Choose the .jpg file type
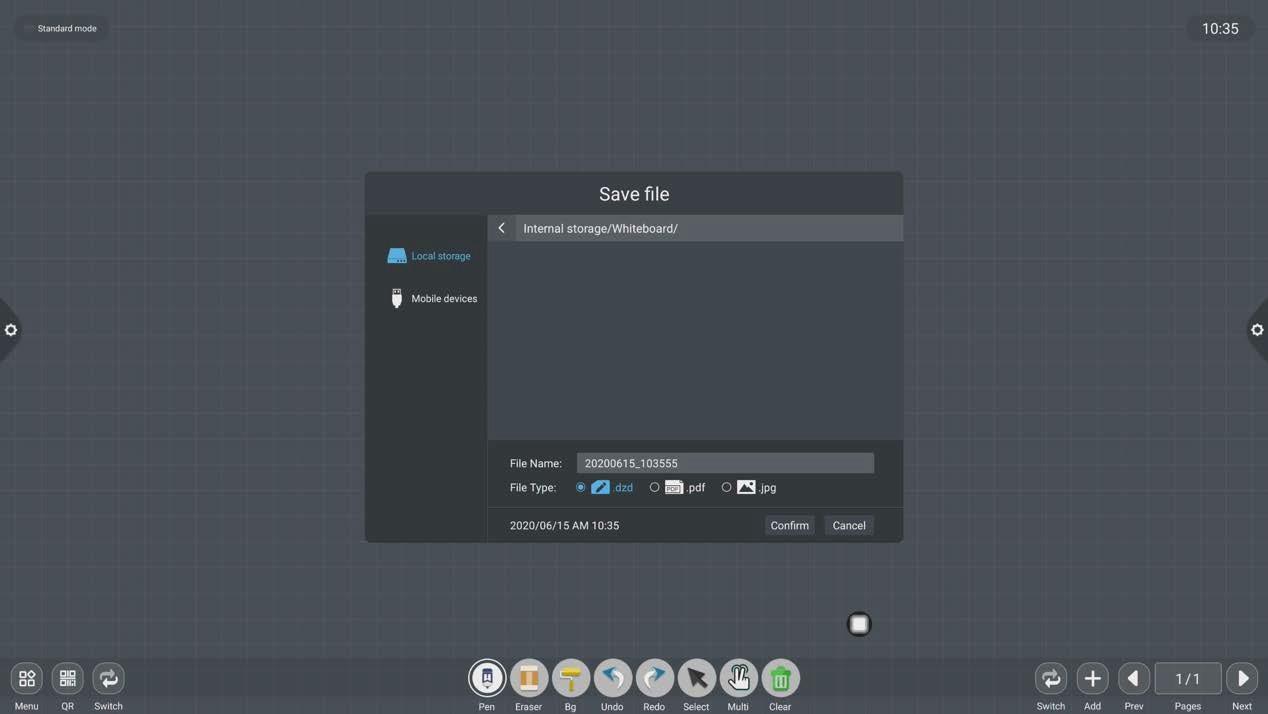This screenshot has height=714, width=1268. point(727,488)
